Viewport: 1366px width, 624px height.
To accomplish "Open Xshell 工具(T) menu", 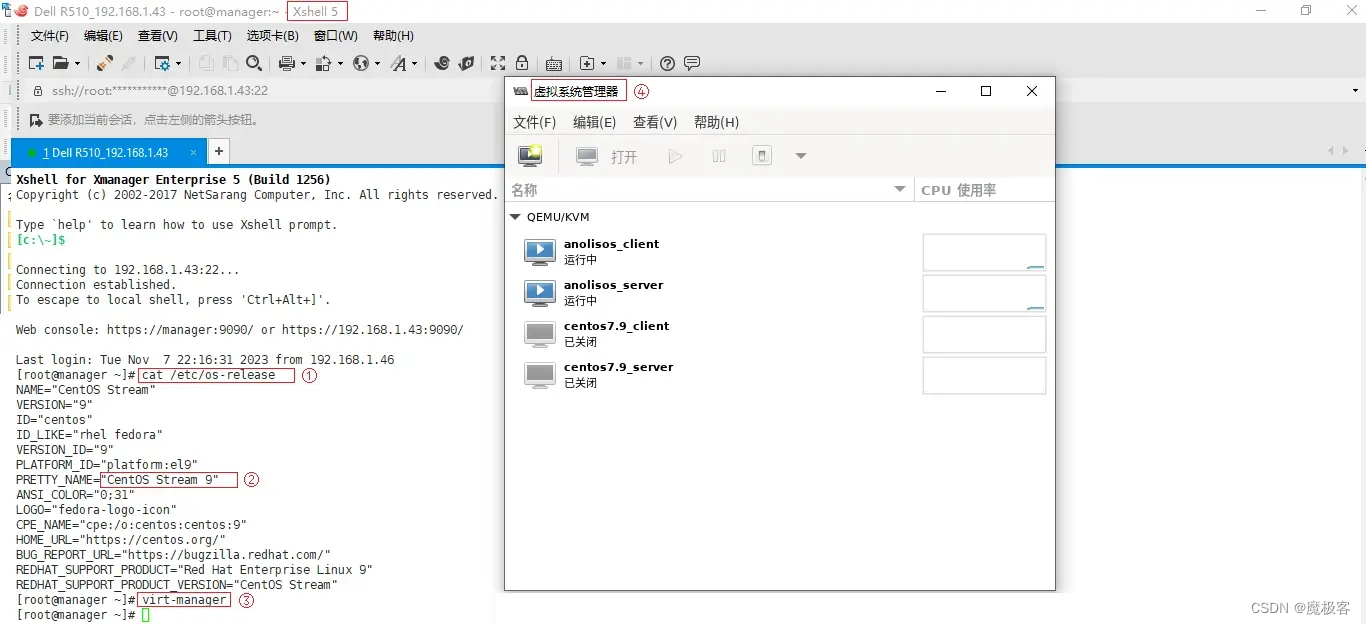I will (212, 35).
